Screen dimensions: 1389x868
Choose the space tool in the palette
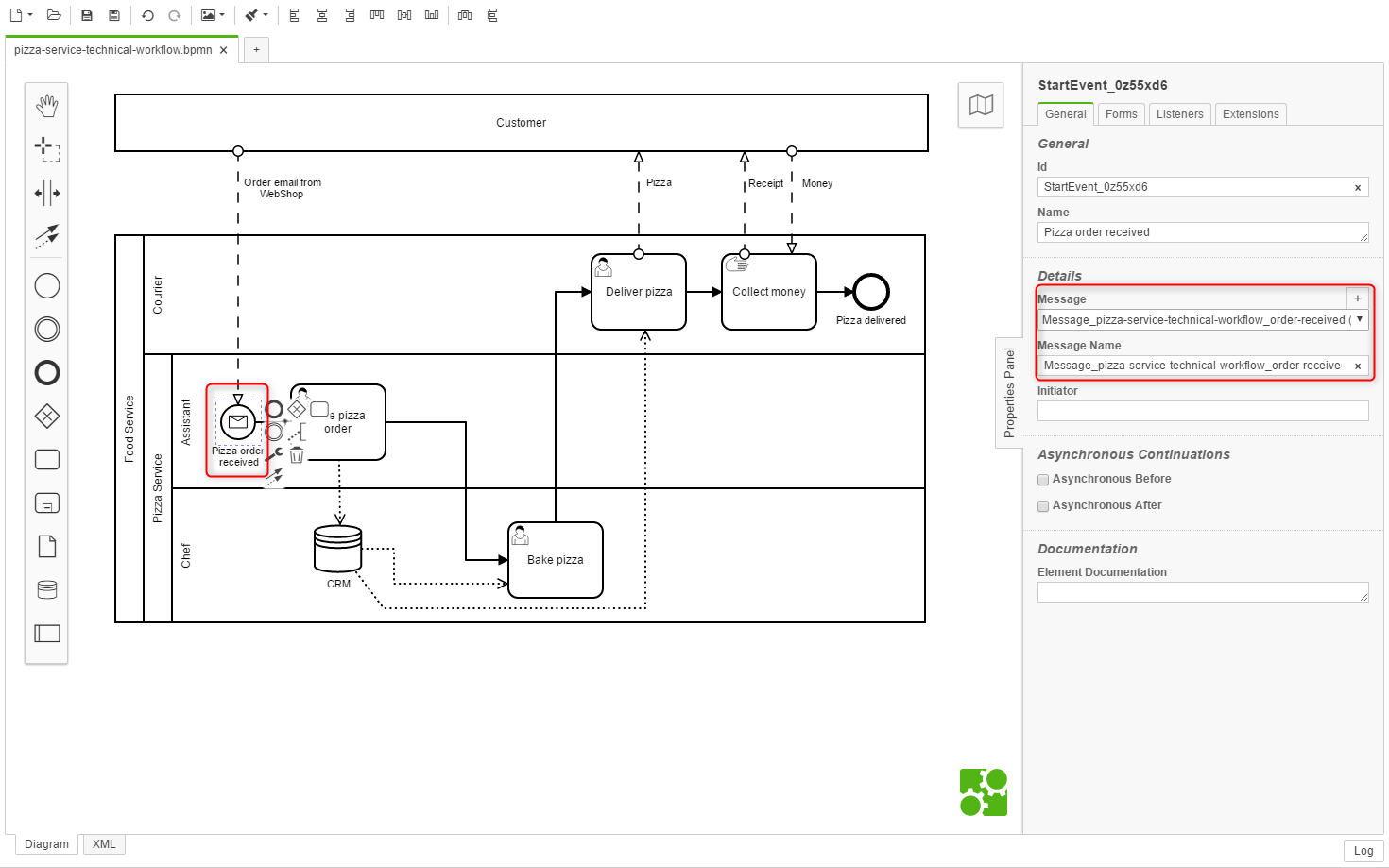pyautogui.click(x=46, y=194)
